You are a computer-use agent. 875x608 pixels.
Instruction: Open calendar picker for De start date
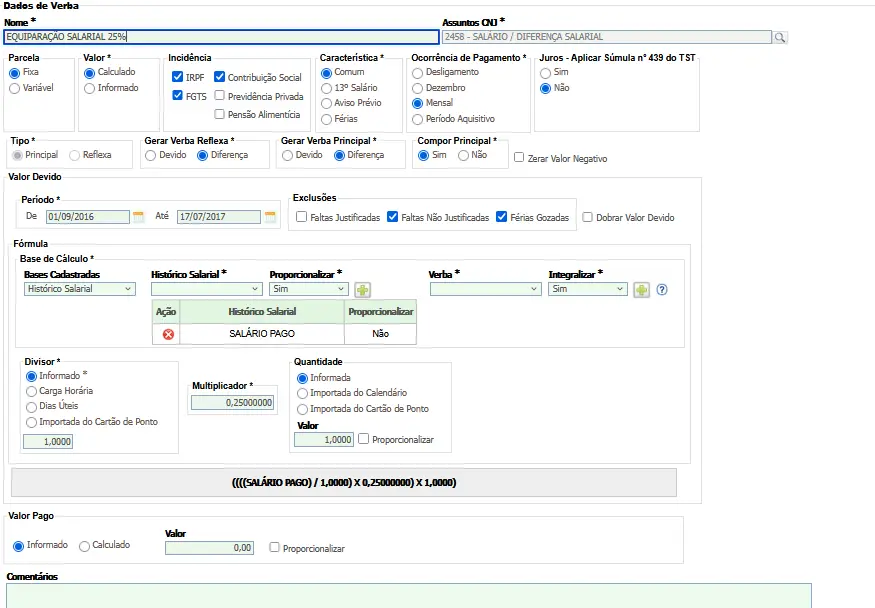[x=139, y=217]
